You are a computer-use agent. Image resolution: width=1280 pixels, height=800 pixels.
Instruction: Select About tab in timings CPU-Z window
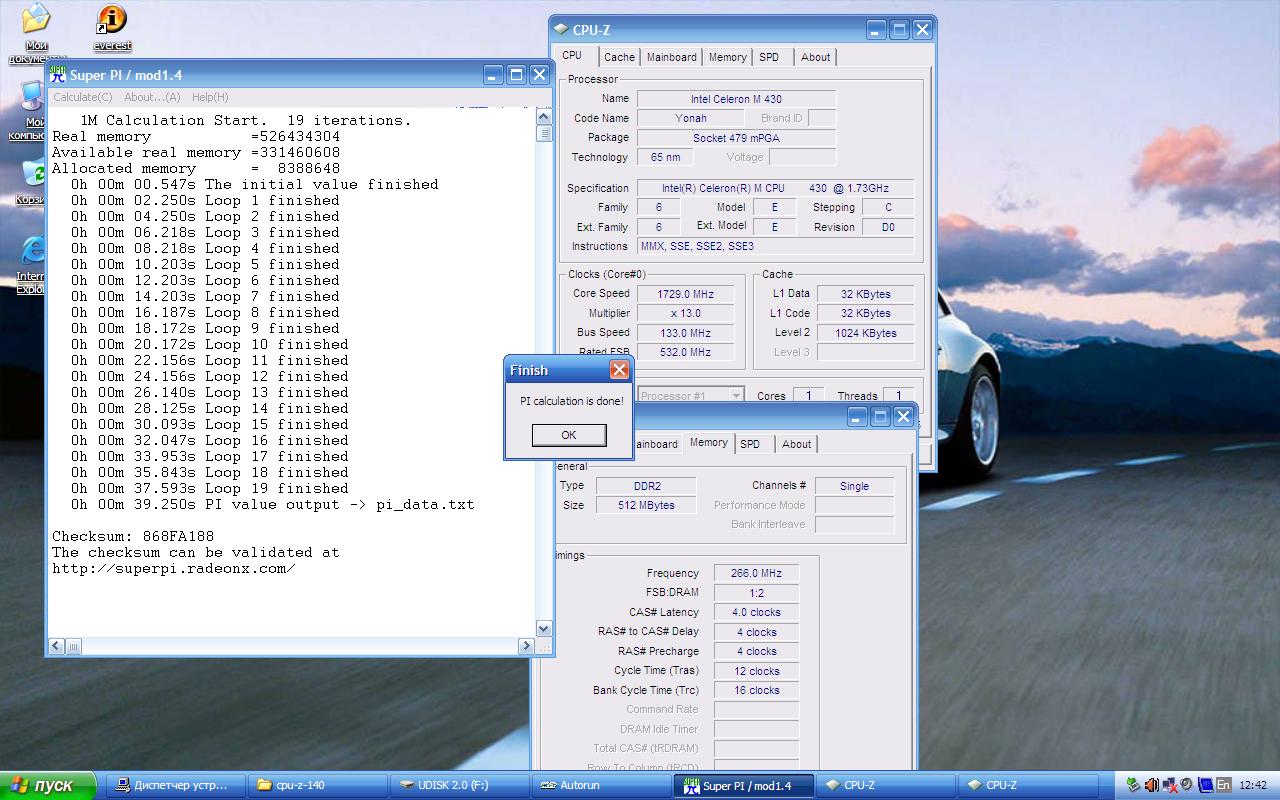pos(796,444)
